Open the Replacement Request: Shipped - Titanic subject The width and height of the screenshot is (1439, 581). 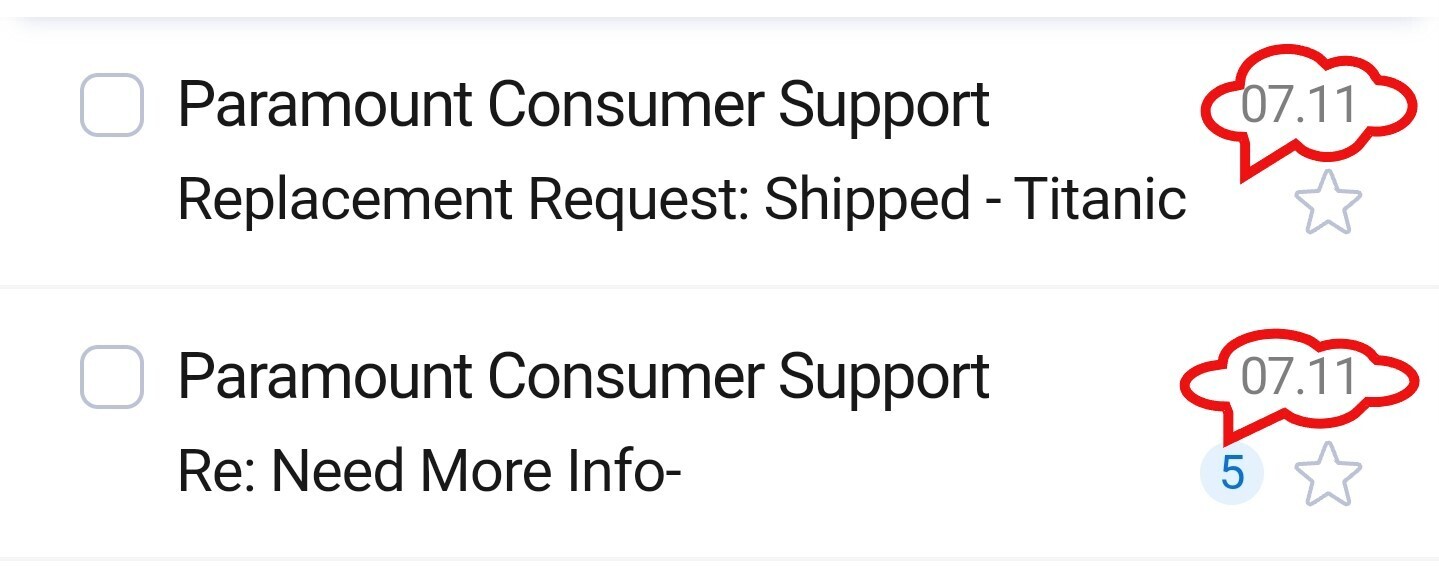680,199
